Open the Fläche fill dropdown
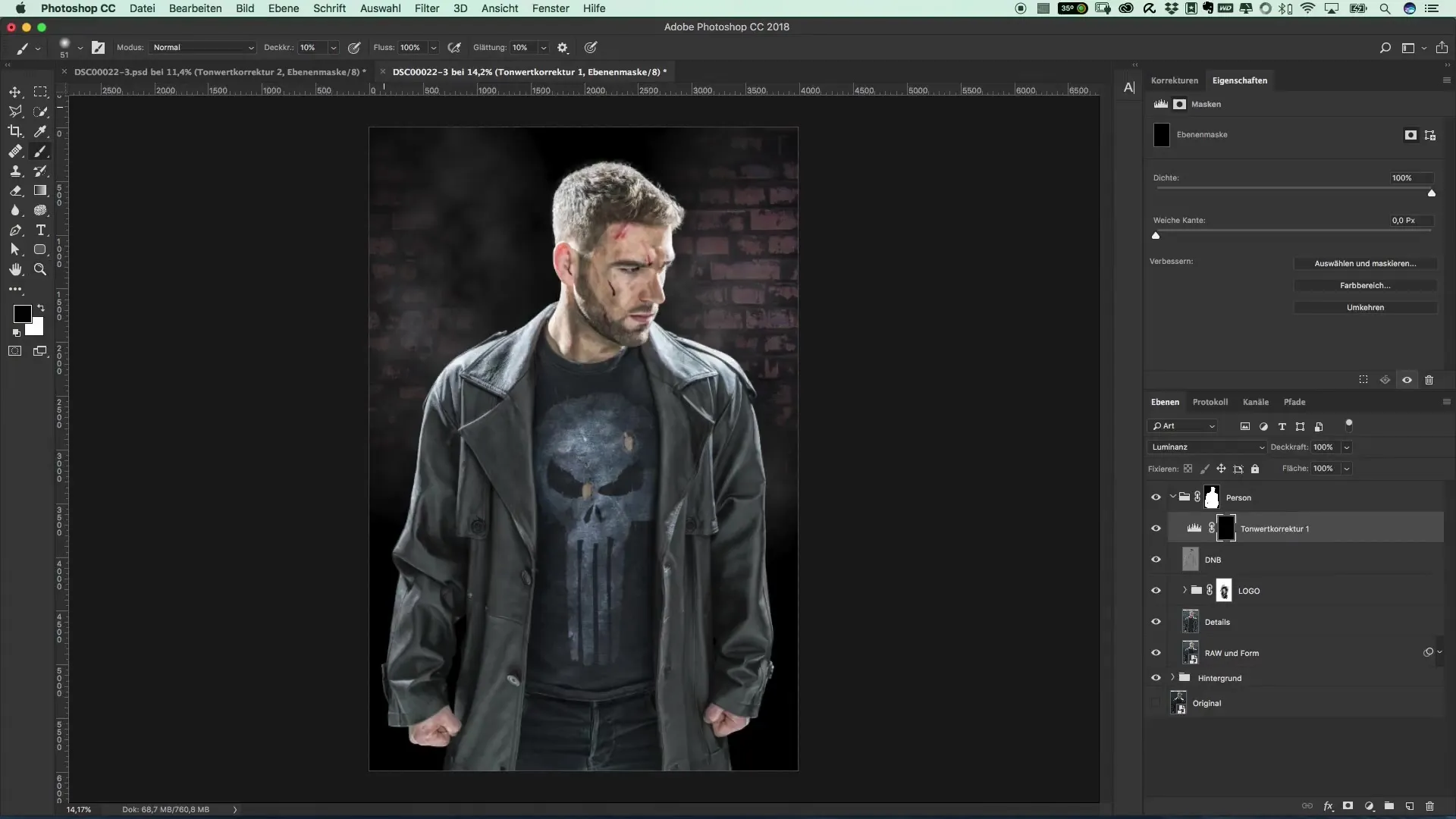The width and height of the screenshot is (1456, 819). 1347,469
